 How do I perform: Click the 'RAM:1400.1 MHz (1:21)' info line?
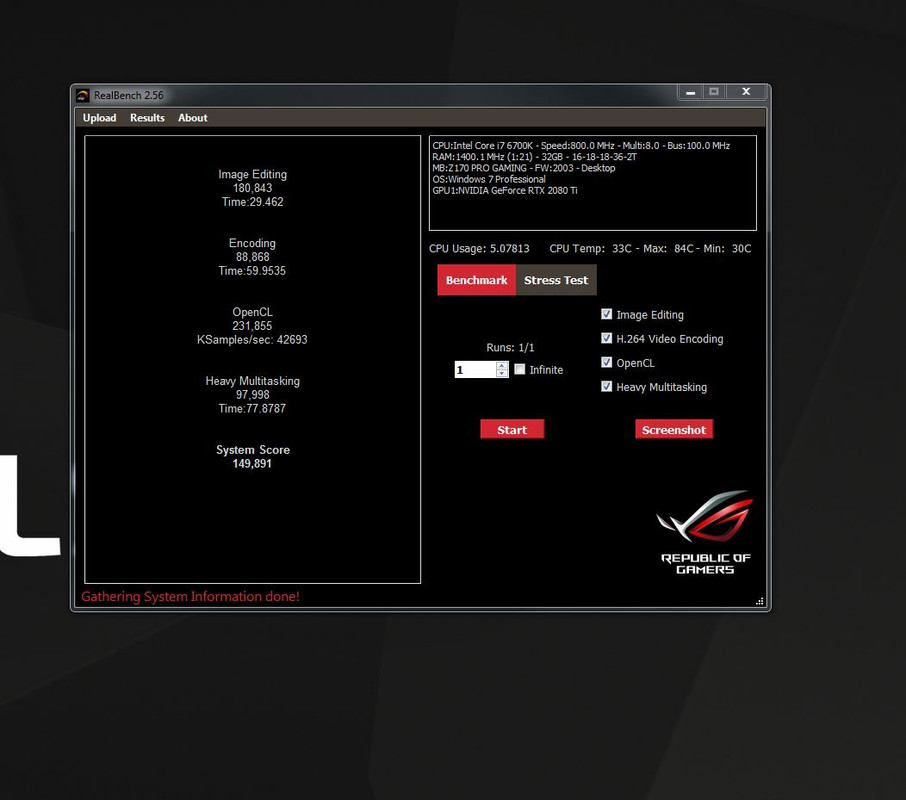click(x=534, y=157)
